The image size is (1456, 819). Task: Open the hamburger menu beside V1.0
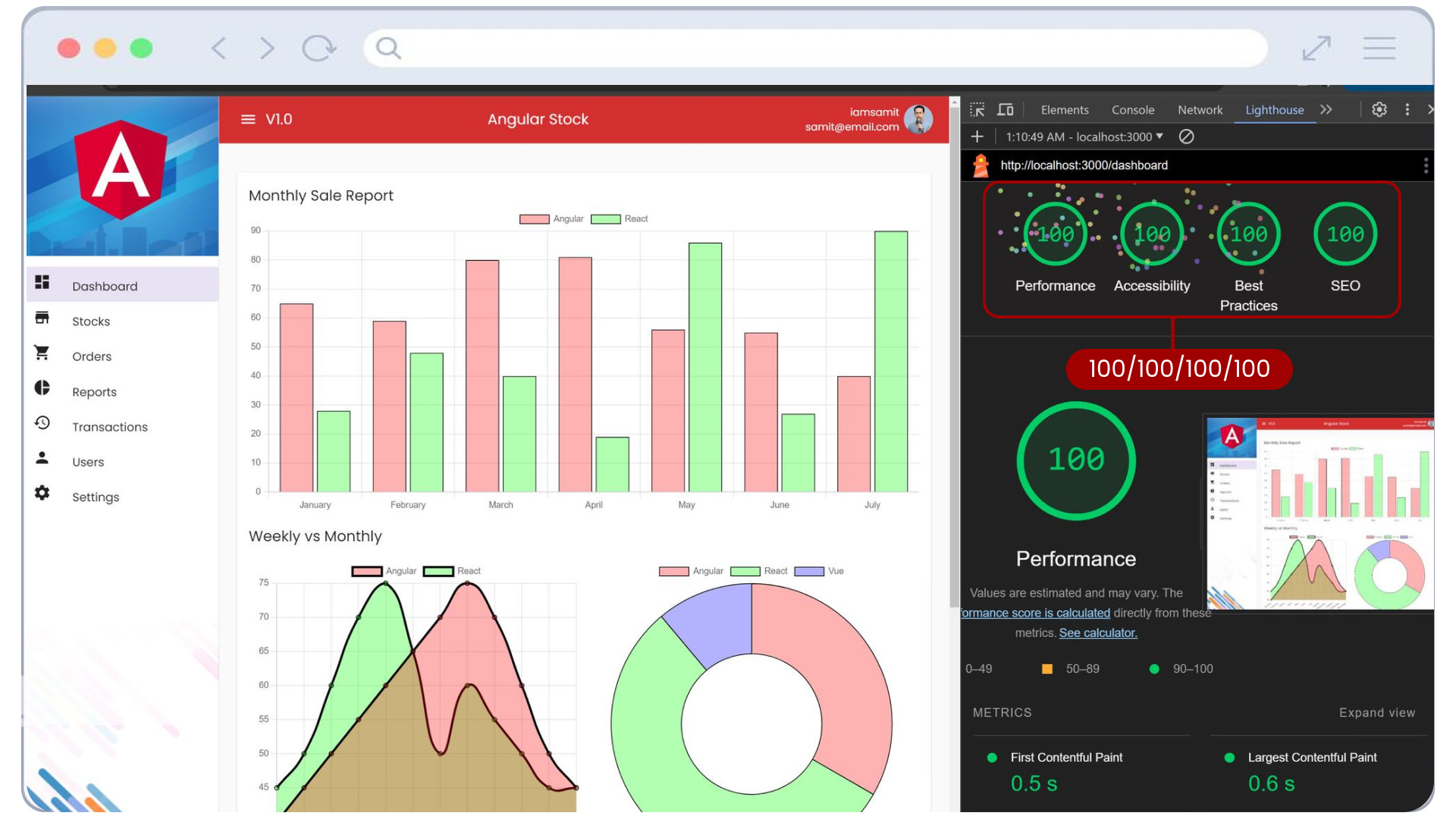tap(248, 119)
